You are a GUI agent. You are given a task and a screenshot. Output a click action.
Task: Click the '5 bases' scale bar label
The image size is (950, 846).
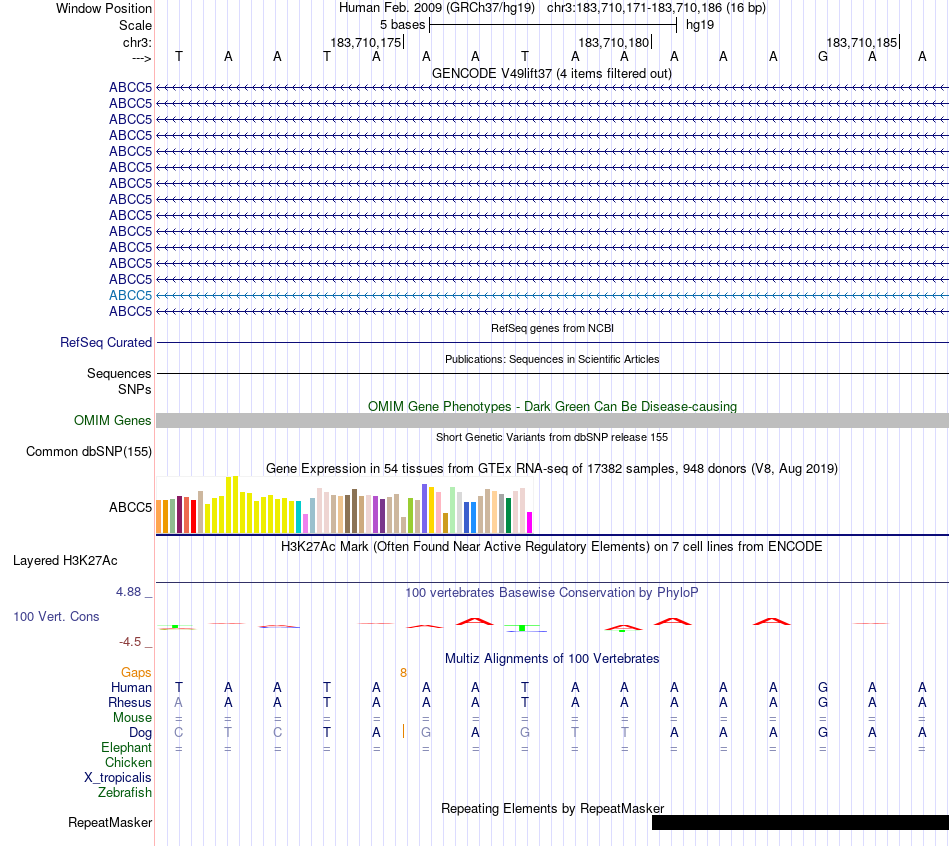coord(403,25)
